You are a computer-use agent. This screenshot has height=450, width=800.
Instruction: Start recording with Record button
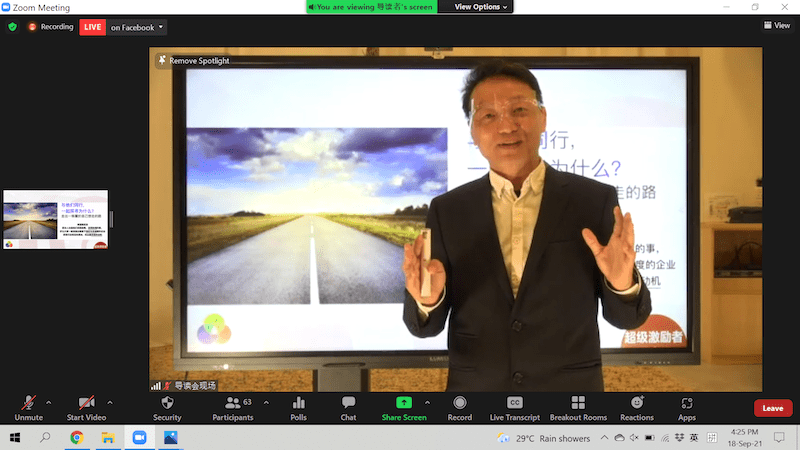(x=460, y=407)
